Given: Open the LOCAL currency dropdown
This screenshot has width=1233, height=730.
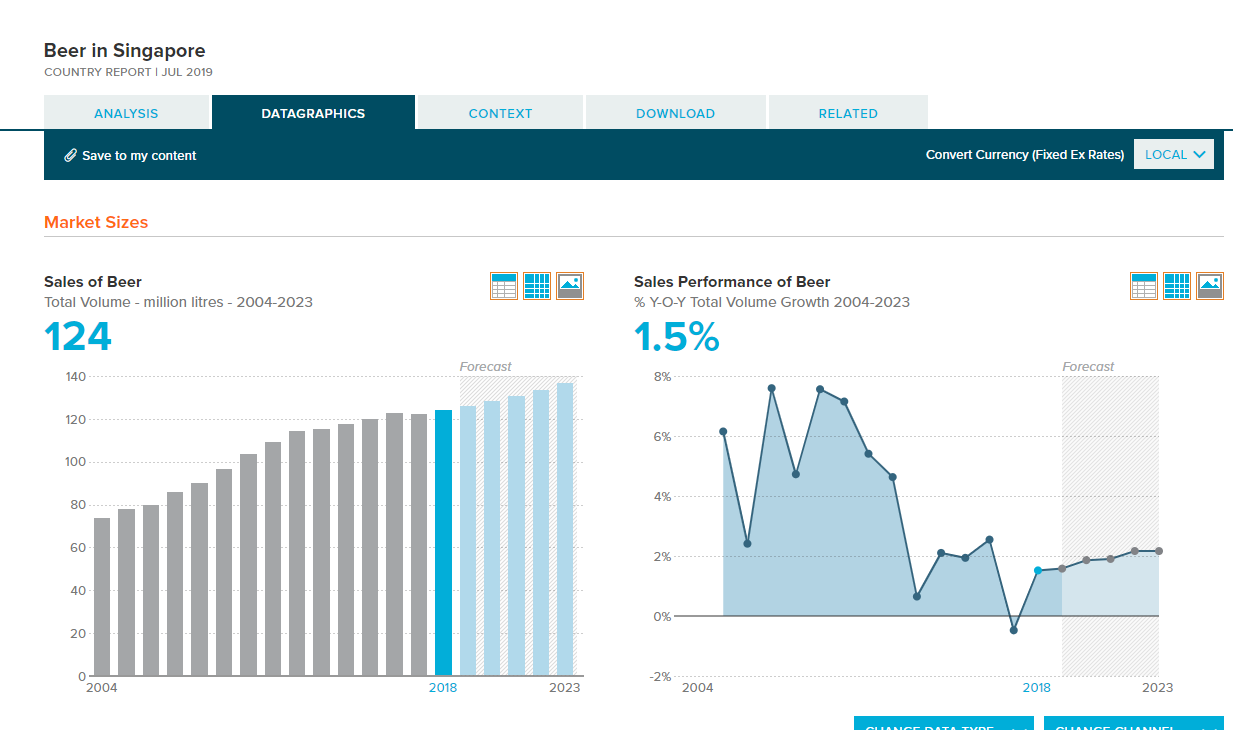Looking at the screenshot, I should click(1174, 155).
